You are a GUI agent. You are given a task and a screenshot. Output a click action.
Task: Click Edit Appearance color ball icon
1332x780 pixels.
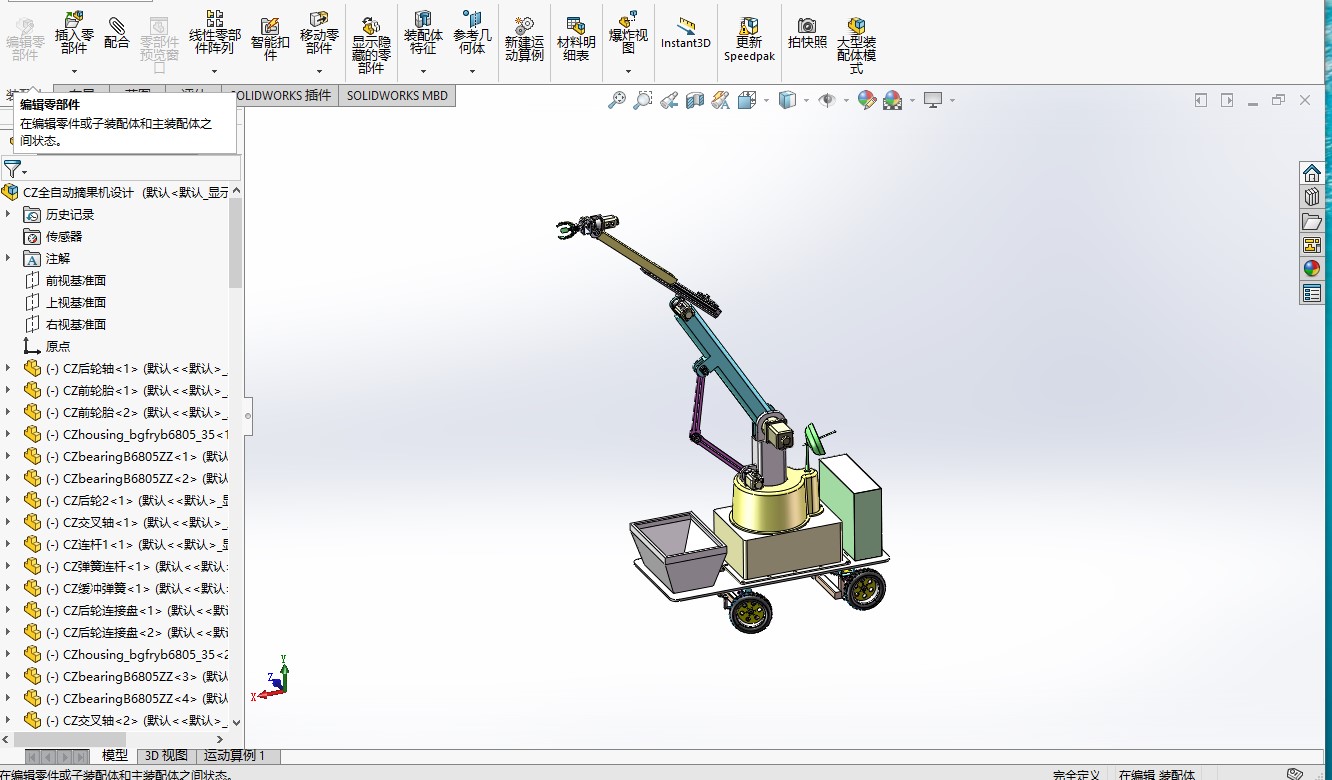point(867,100)
